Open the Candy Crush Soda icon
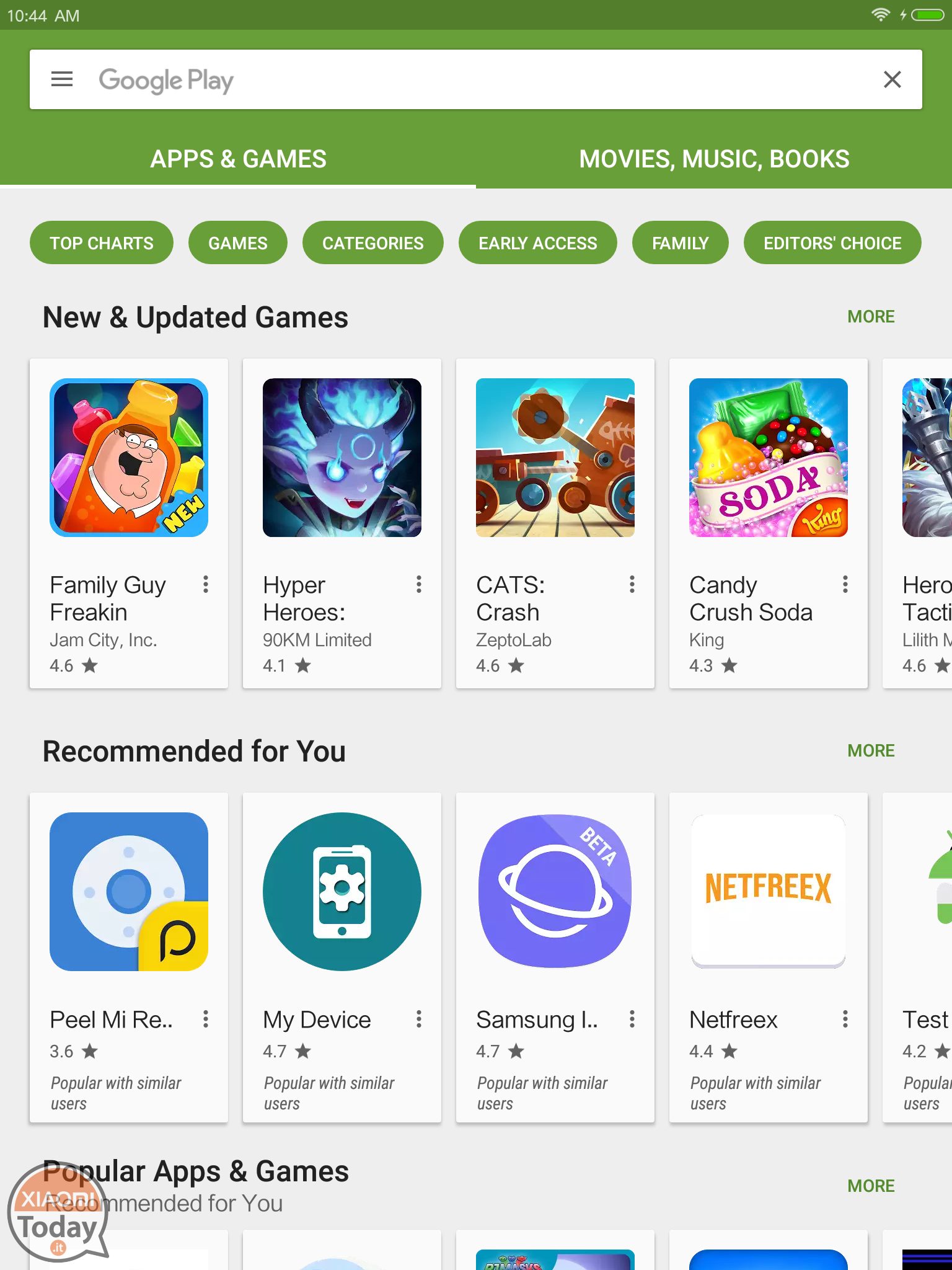Image resolution: width=952 pixels, height=1270 pixels. click(769, 458)
